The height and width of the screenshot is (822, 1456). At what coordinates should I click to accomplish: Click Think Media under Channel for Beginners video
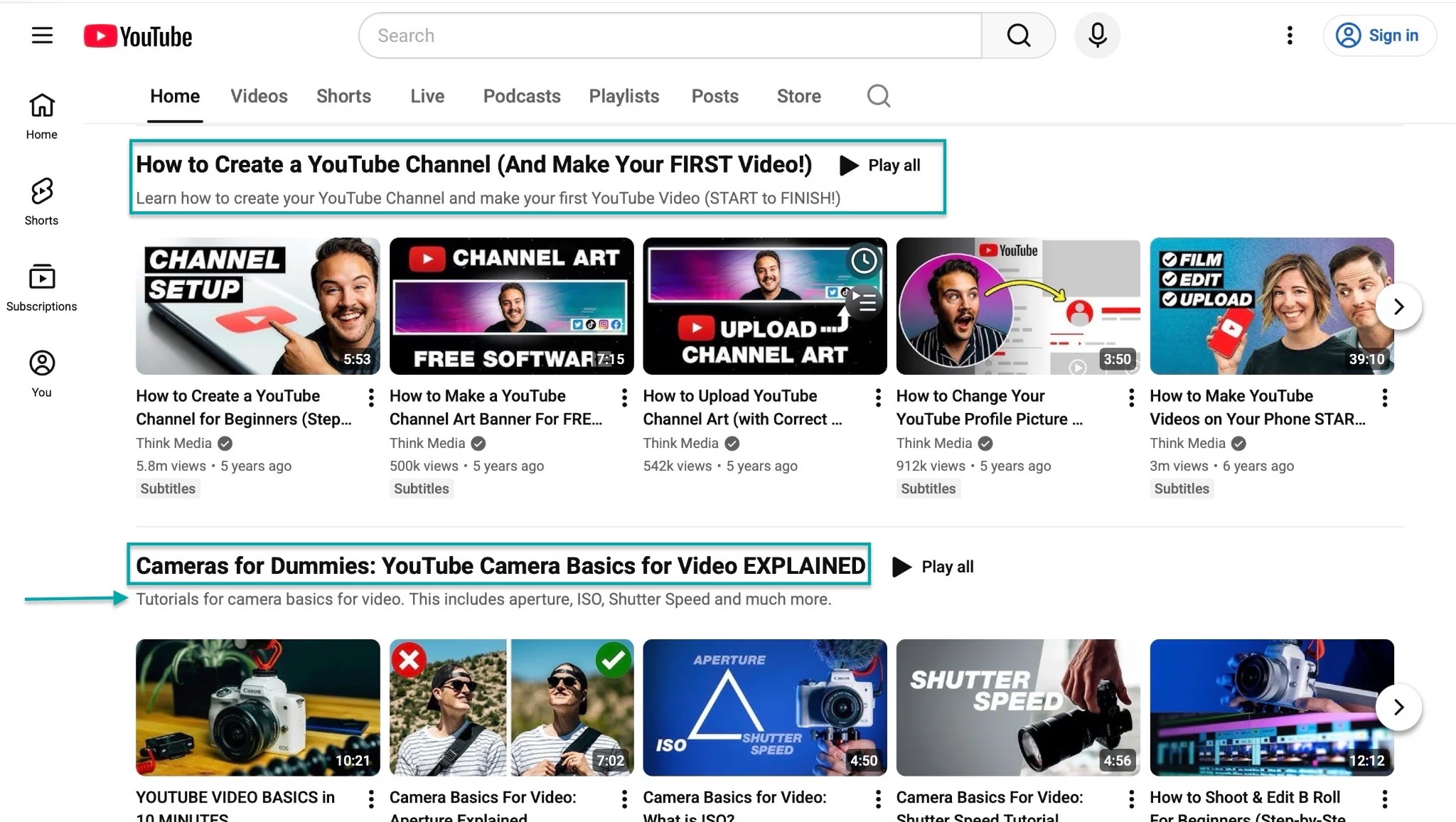(174, 443)
